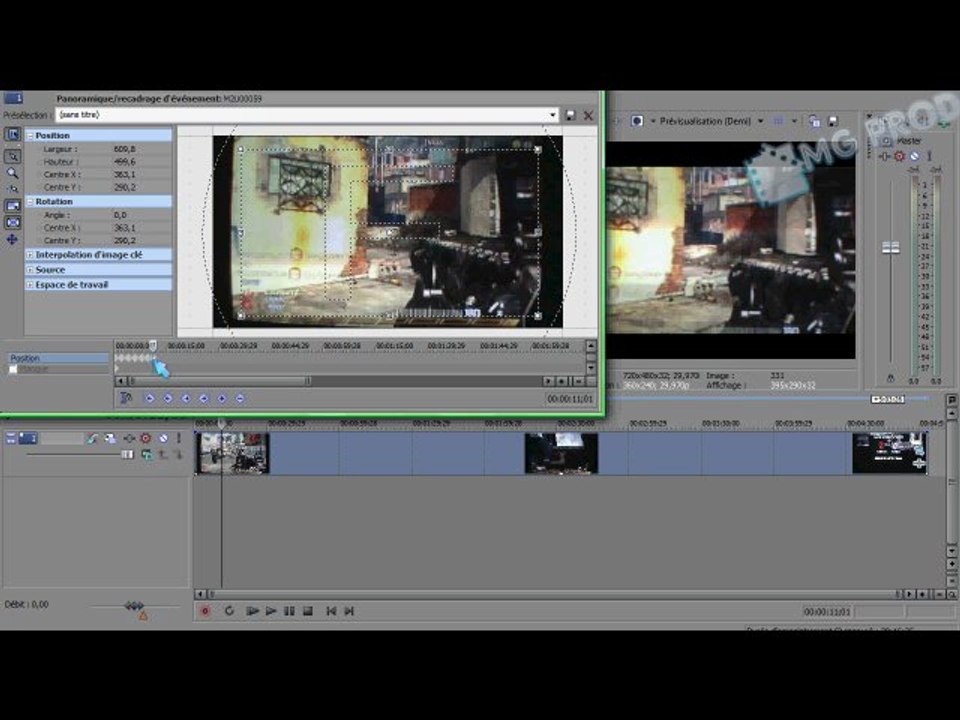
Task: Click the Master bus FX icon
Action: (885, 156)
